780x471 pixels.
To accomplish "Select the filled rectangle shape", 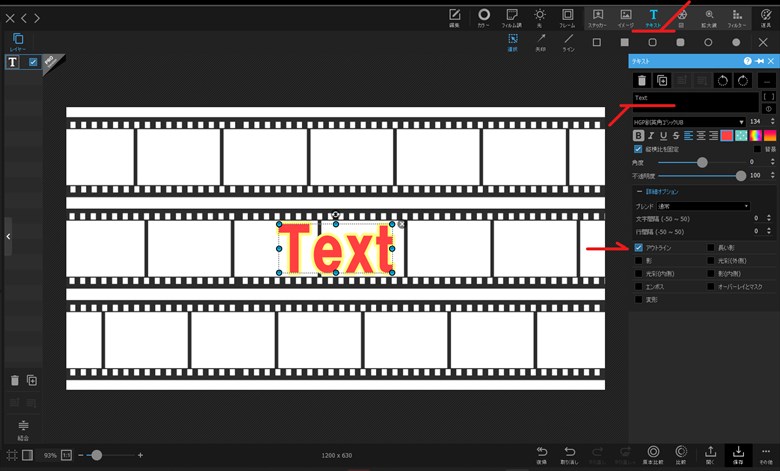I will coord(624,42).
